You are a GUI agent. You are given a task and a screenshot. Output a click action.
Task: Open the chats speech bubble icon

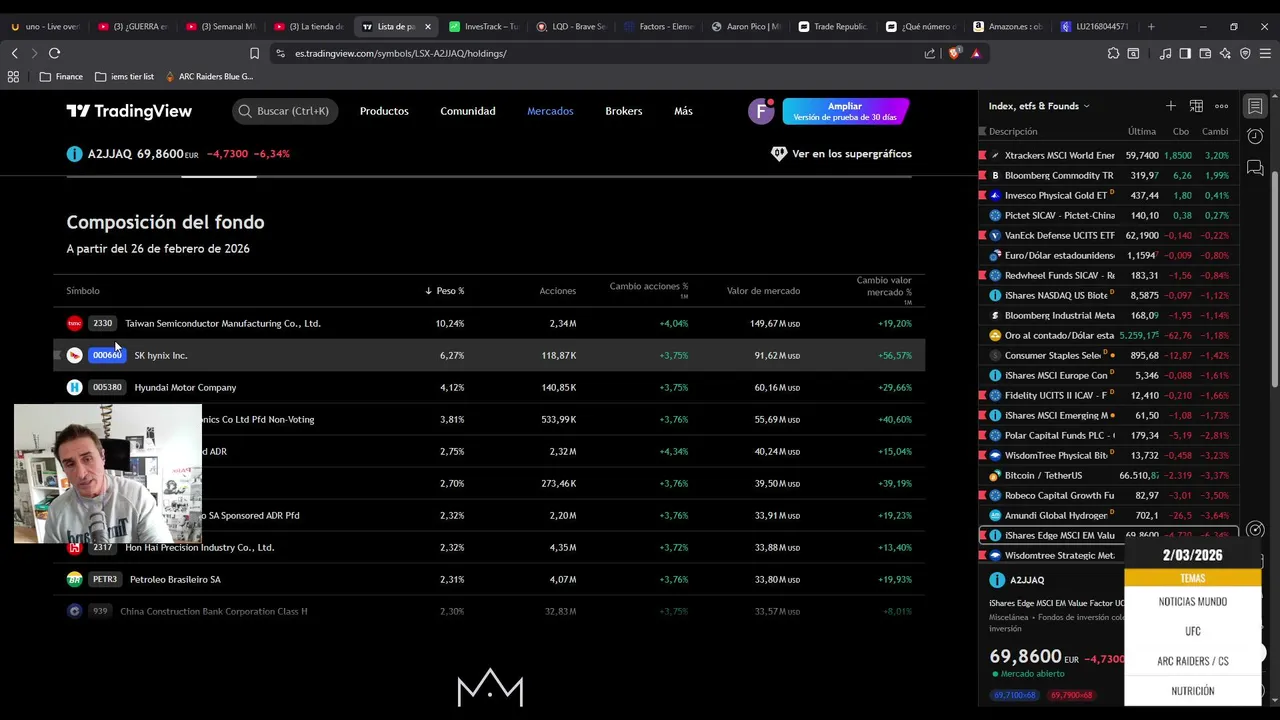point(1255,167)
